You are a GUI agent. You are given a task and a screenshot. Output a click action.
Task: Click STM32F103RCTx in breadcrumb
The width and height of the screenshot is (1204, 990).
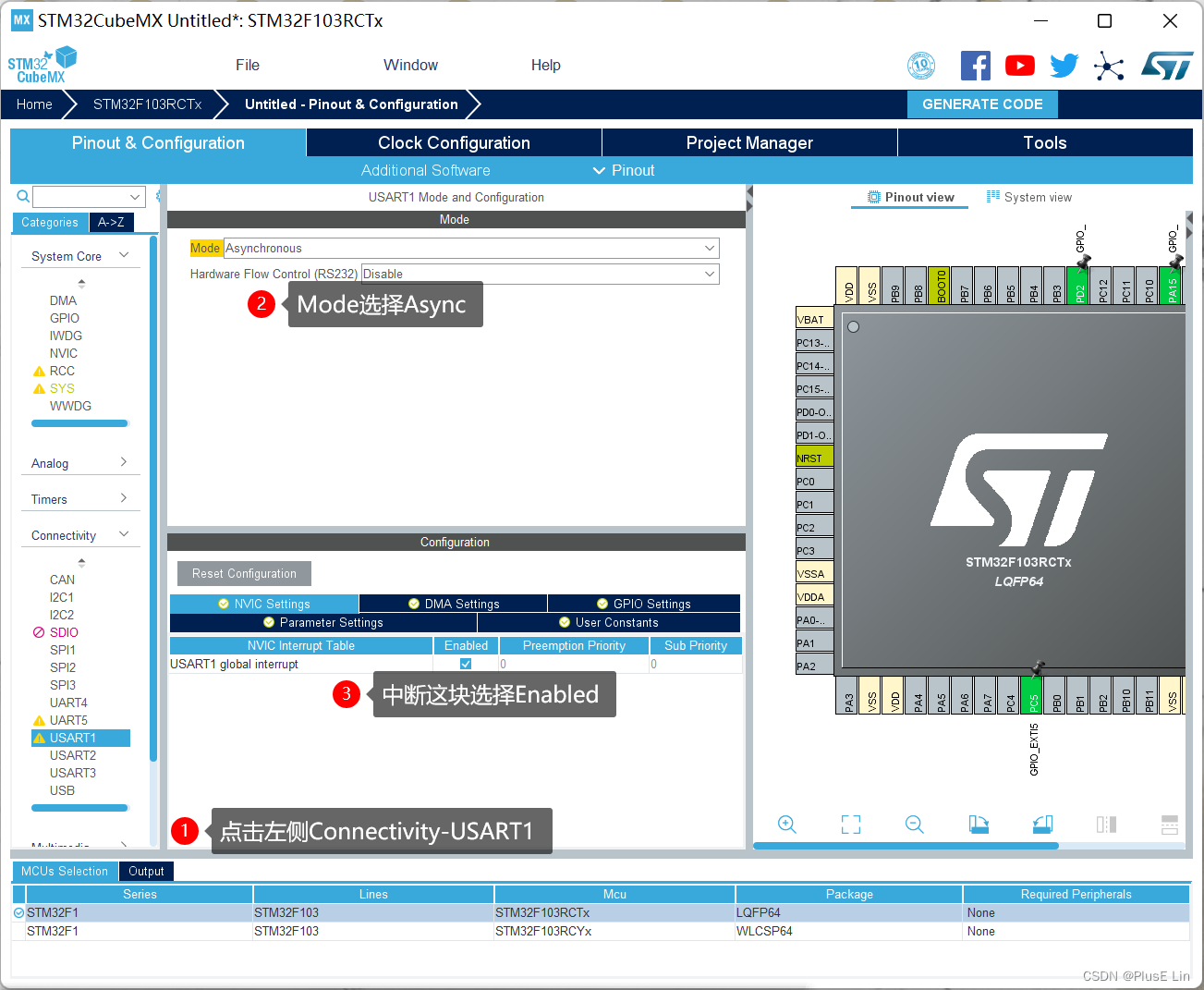148,104
